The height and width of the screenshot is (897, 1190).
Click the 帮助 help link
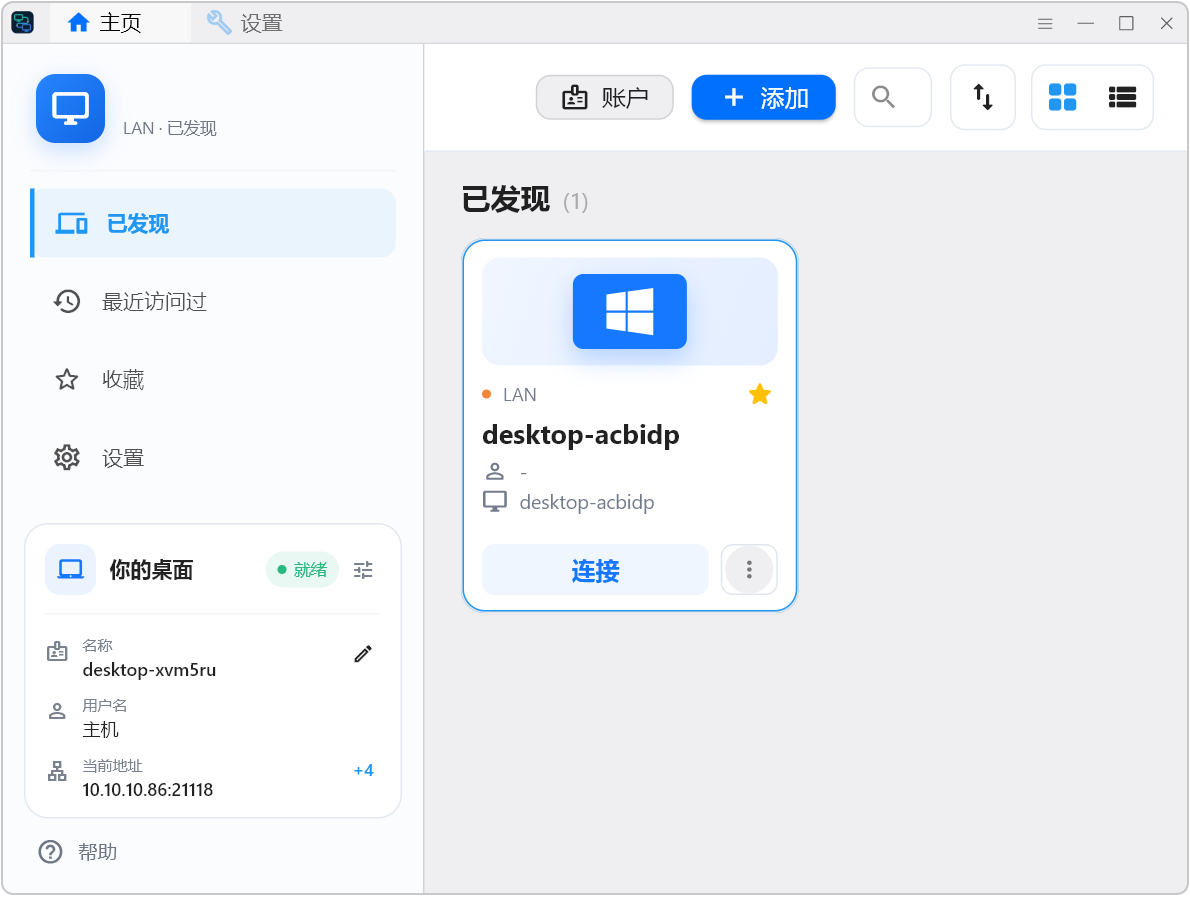click(x=98, y=851)
